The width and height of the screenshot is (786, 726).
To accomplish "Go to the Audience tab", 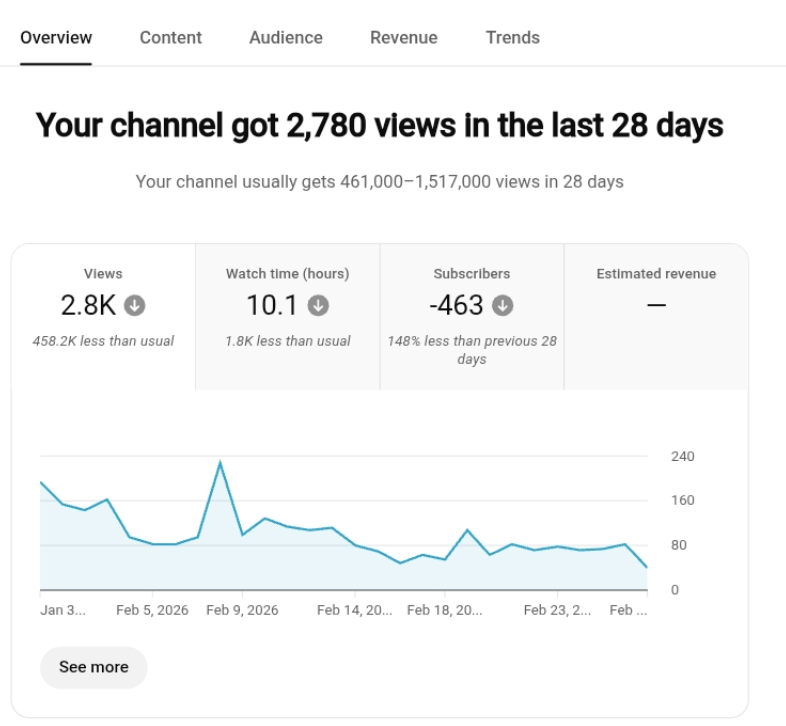I will (x=285, y=38).
